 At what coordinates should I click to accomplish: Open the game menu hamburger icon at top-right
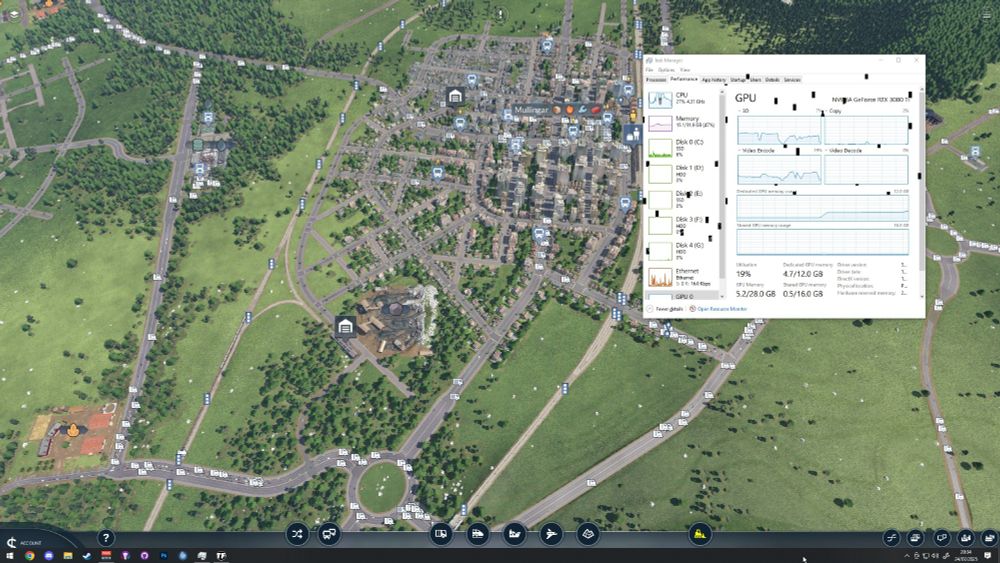[x=987, y=14]
